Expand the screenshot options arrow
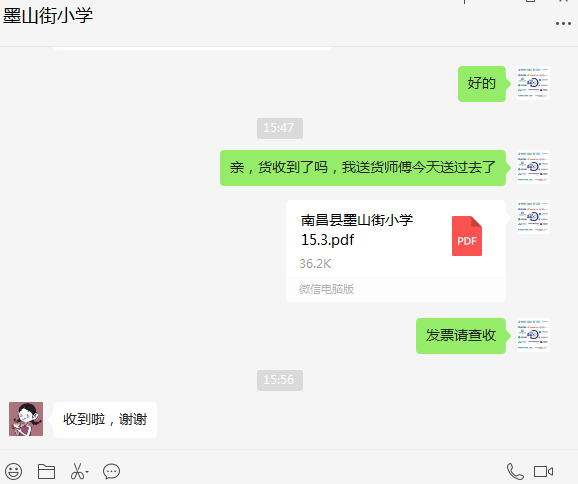Viewport: 578px width, 484px height. tap(87, 471)
